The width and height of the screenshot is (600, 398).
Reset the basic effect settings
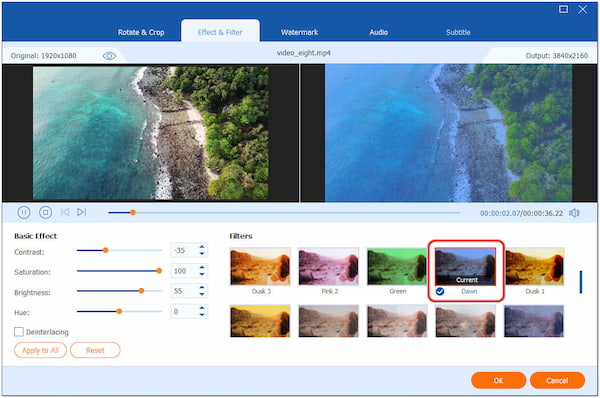[x=95, y=350]
